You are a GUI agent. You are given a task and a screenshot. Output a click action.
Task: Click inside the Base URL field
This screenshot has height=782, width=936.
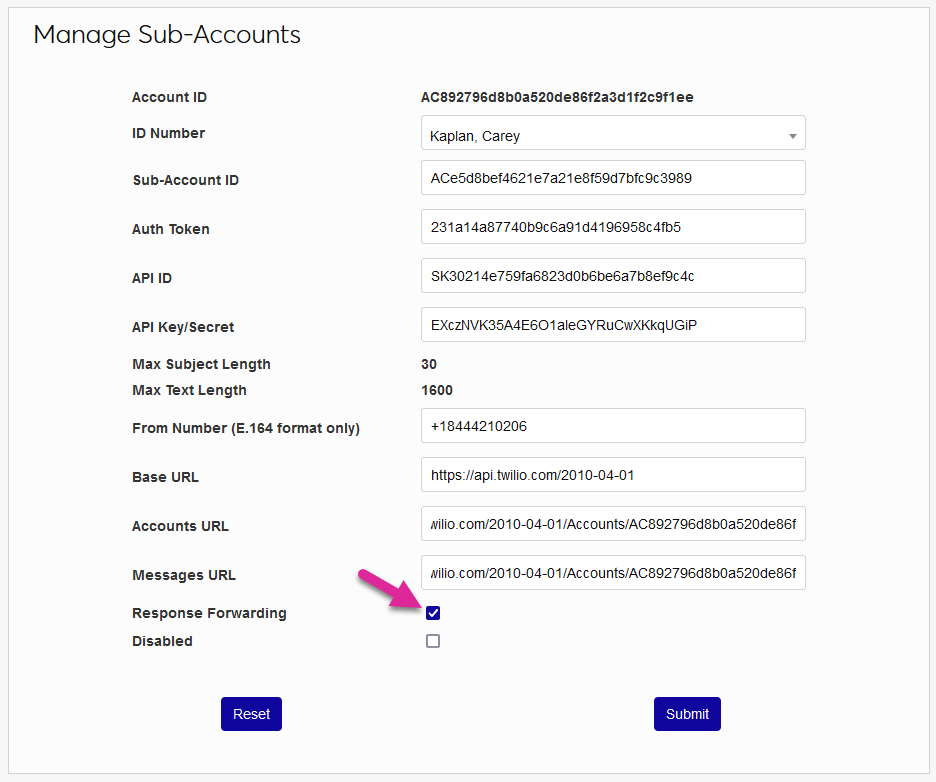pos(612,475)
